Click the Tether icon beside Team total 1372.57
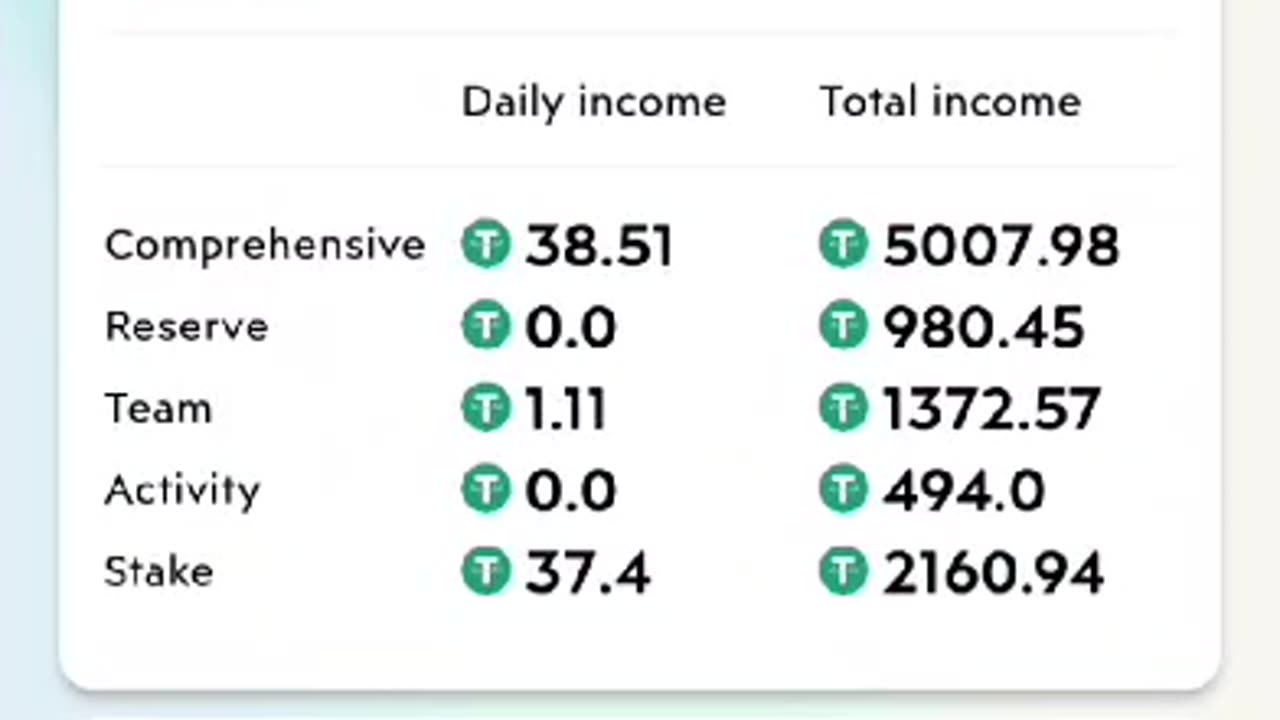 pyautogui.click(x=843, y=409)
